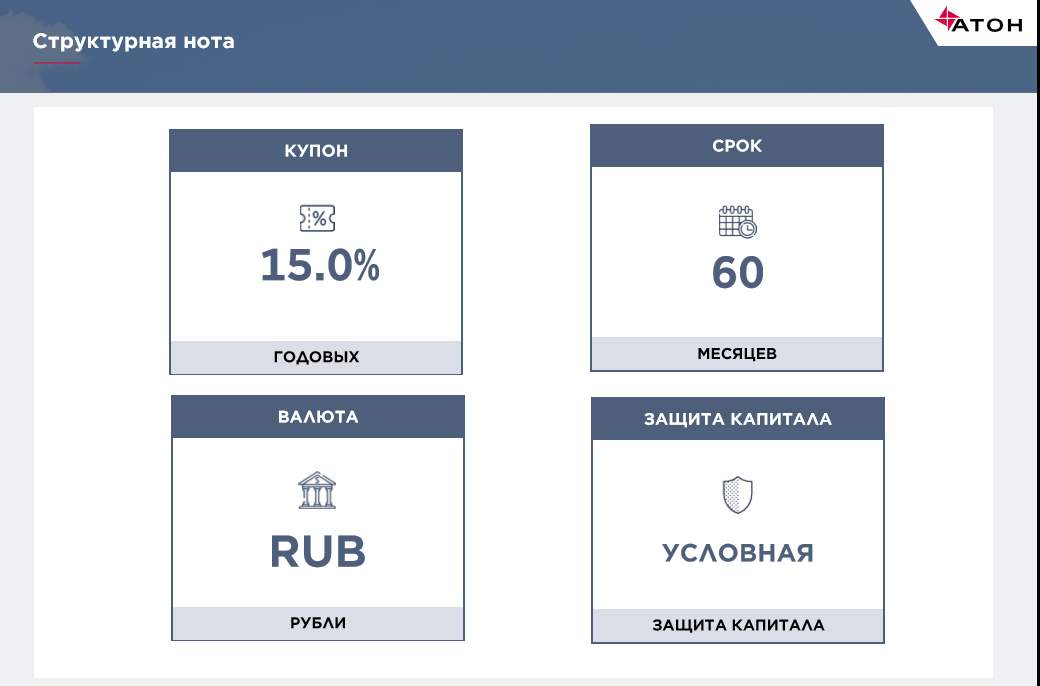Click the red underline beneath the title
This screenshot has width=1040, height=686.
[56, 63]
